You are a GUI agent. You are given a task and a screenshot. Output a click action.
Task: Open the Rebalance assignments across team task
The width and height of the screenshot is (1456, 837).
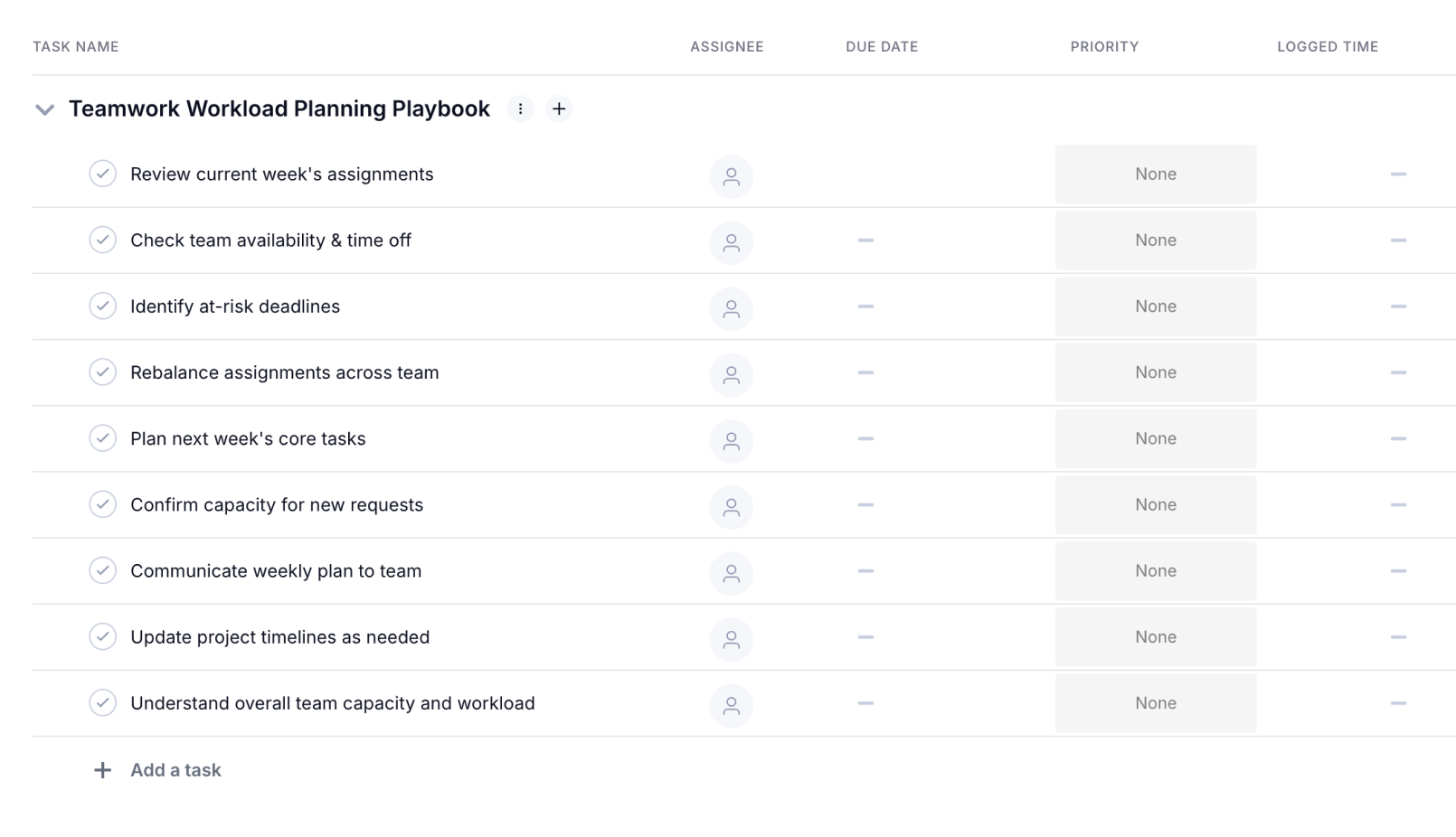284,372
